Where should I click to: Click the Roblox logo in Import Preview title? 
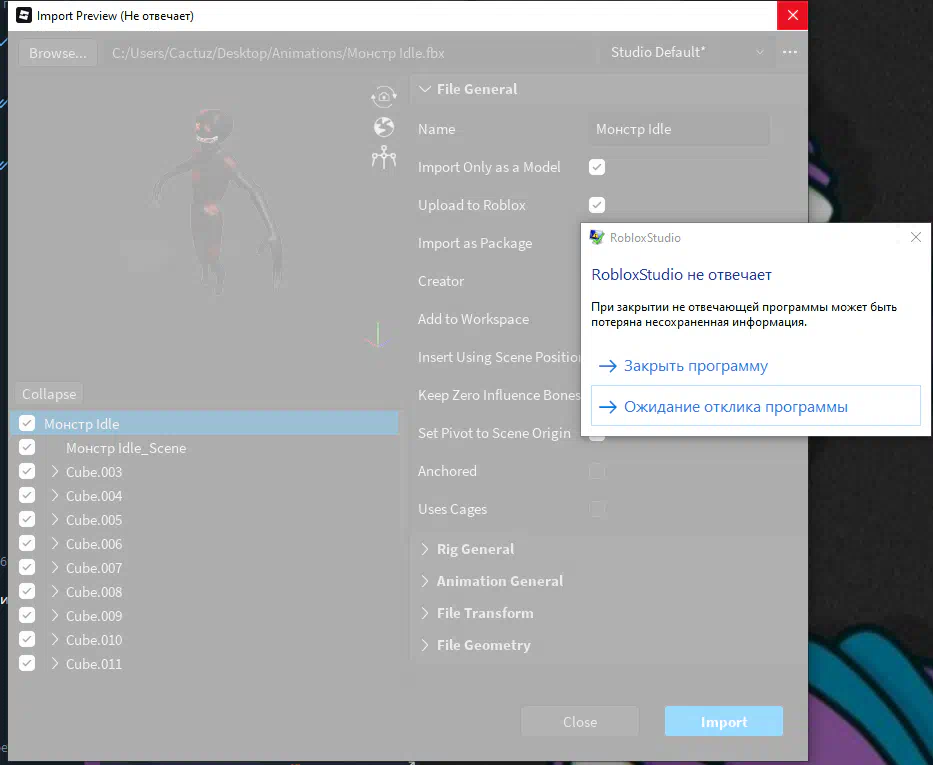point(24,15)
